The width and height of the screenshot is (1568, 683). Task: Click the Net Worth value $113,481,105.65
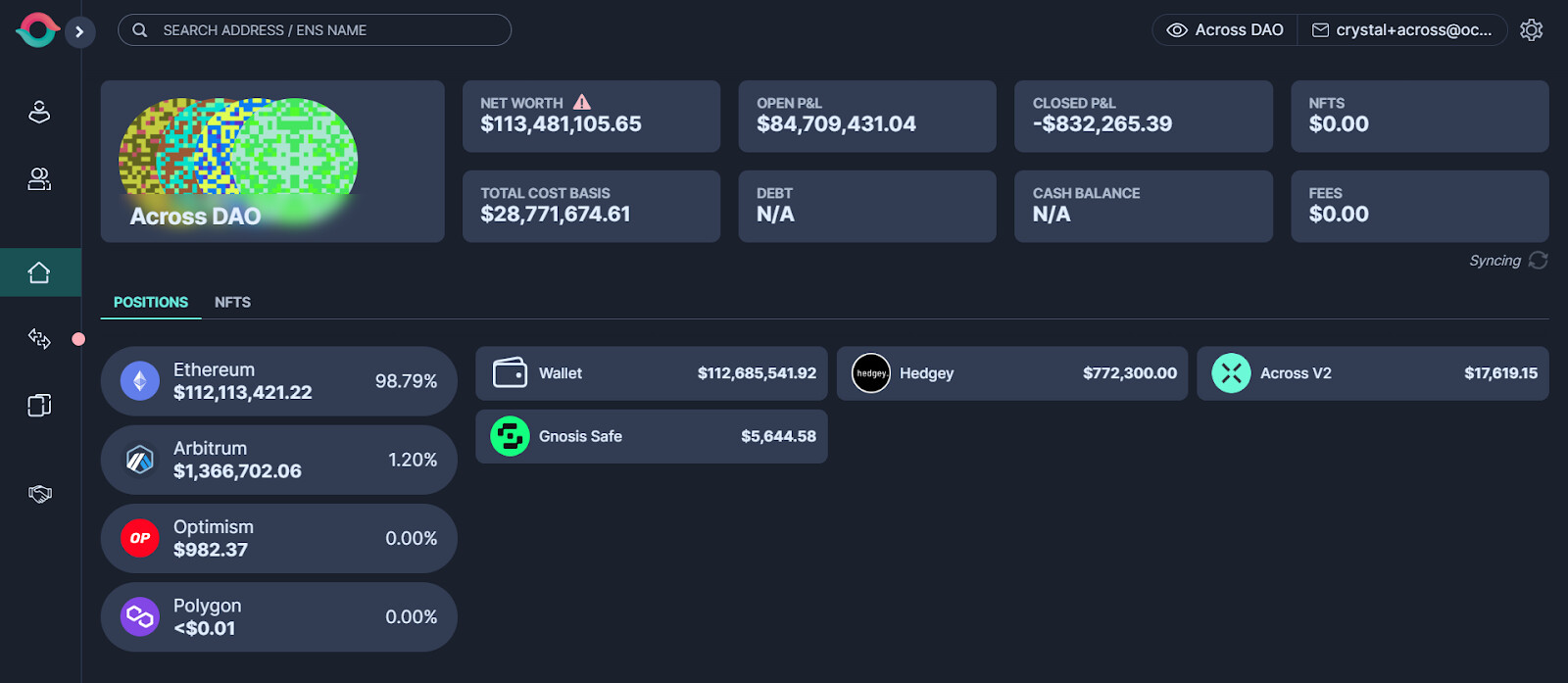562,124
